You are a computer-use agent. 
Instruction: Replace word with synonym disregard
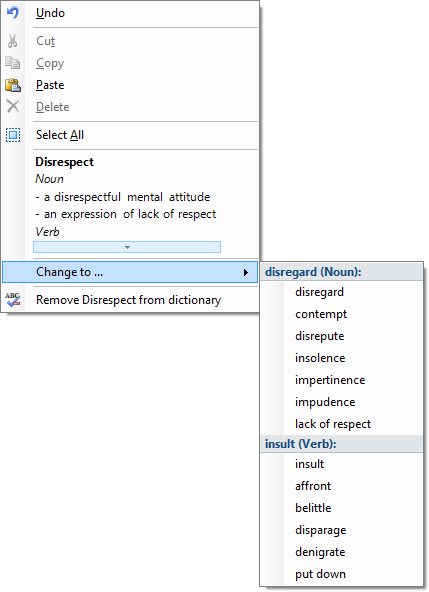[x=341, y=292]
